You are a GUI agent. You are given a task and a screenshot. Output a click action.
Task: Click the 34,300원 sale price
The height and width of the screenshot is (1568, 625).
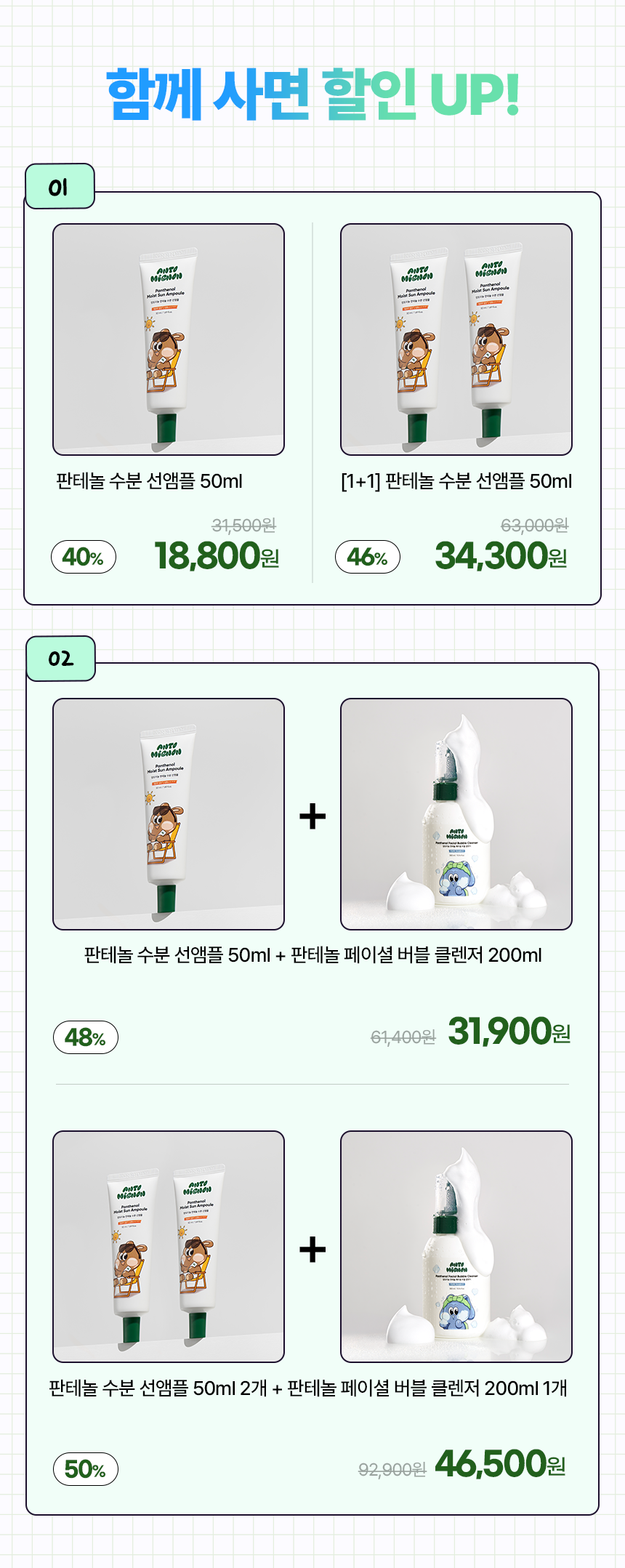[x=501, y=556]
